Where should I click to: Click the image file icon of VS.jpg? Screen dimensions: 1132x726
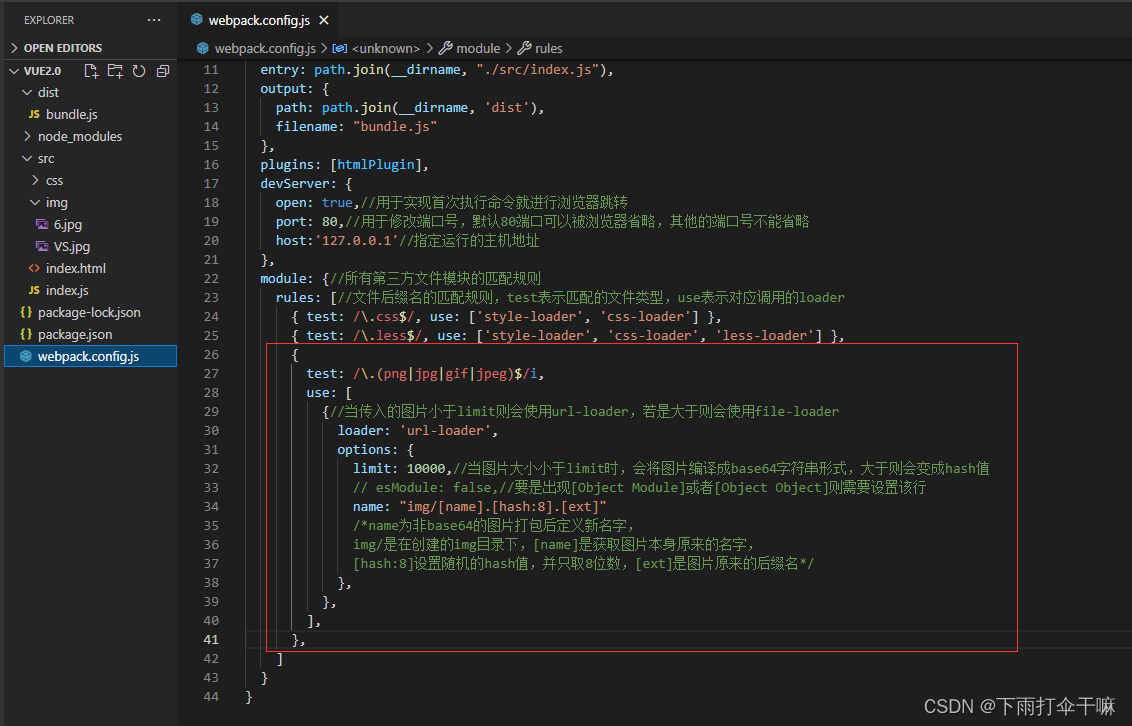pyautogui.click(x=43, y=246)
